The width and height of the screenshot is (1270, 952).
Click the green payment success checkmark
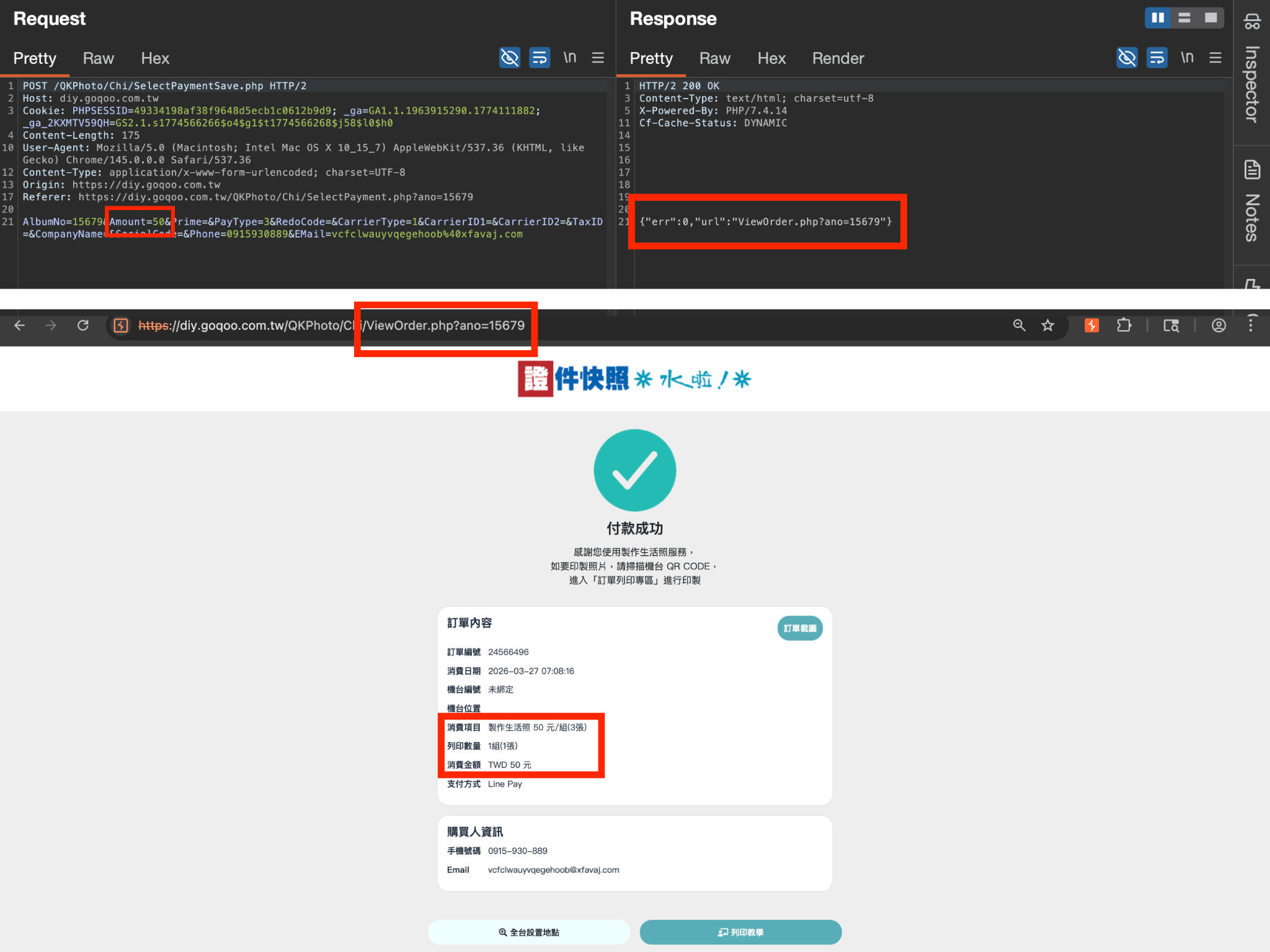[x=635, y=470]
